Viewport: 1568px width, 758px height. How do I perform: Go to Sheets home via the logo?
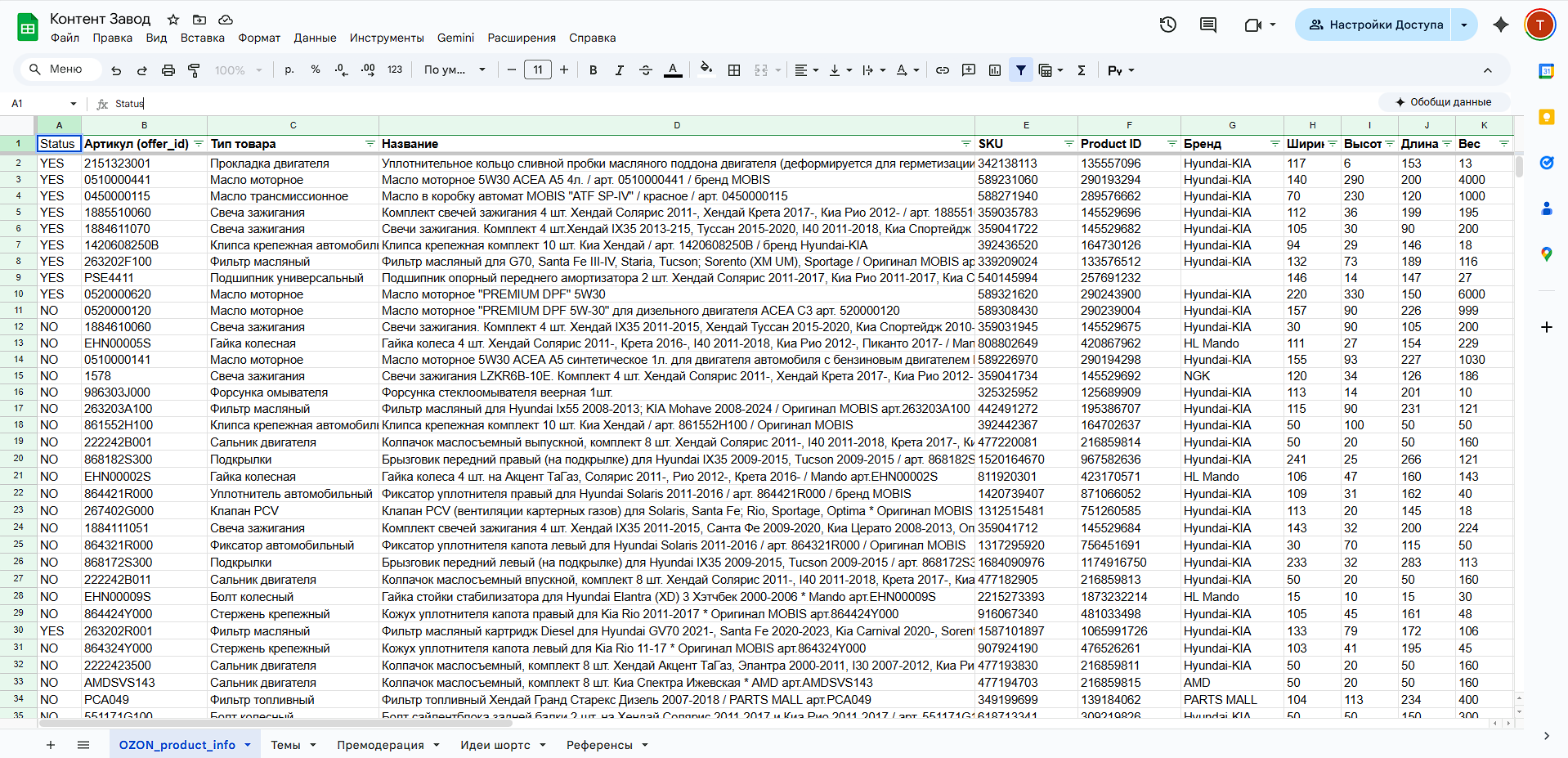pos(28,27)
